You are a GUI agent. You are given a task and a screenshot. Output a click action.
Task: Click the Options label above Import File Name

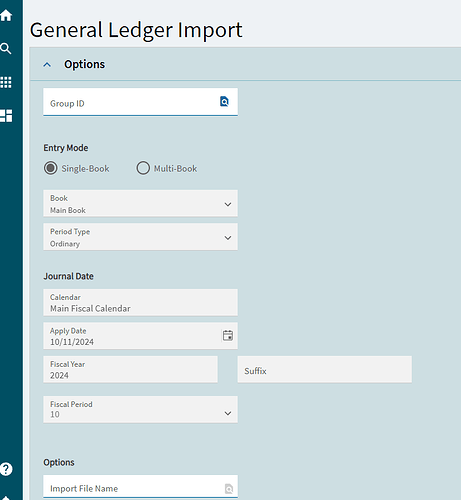click(x=59, y=463)
